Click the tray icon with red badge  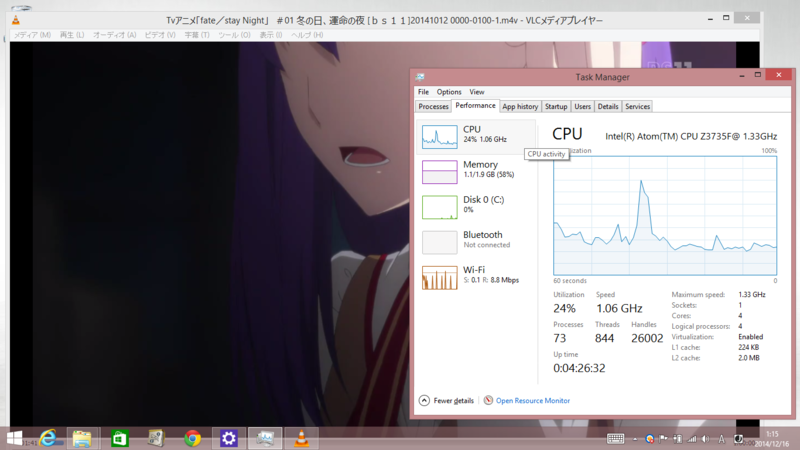(649, 439)
